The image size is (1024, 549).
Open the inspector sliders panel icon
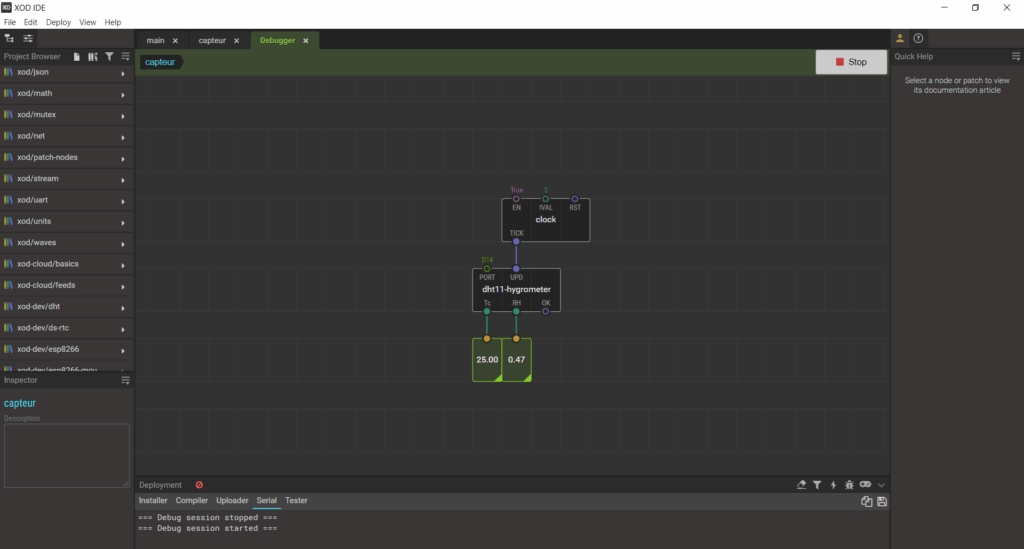point(28,39)
